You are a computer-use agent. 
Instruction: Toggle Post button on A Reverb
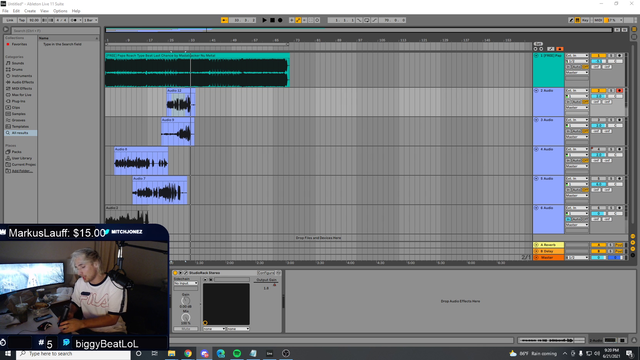pos(619,245)
